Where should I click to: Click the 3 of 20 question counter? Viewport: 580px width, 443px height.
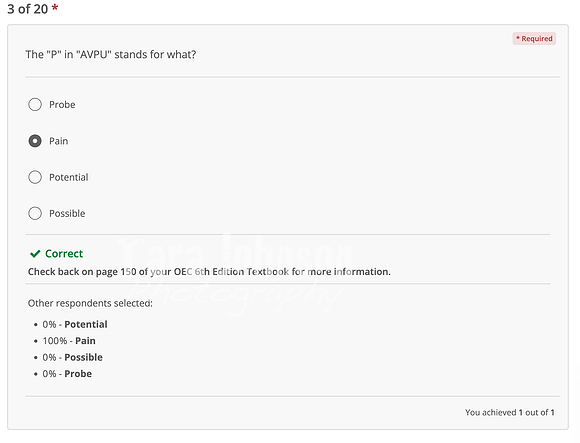pyautogui.click(x=27, y=9)
